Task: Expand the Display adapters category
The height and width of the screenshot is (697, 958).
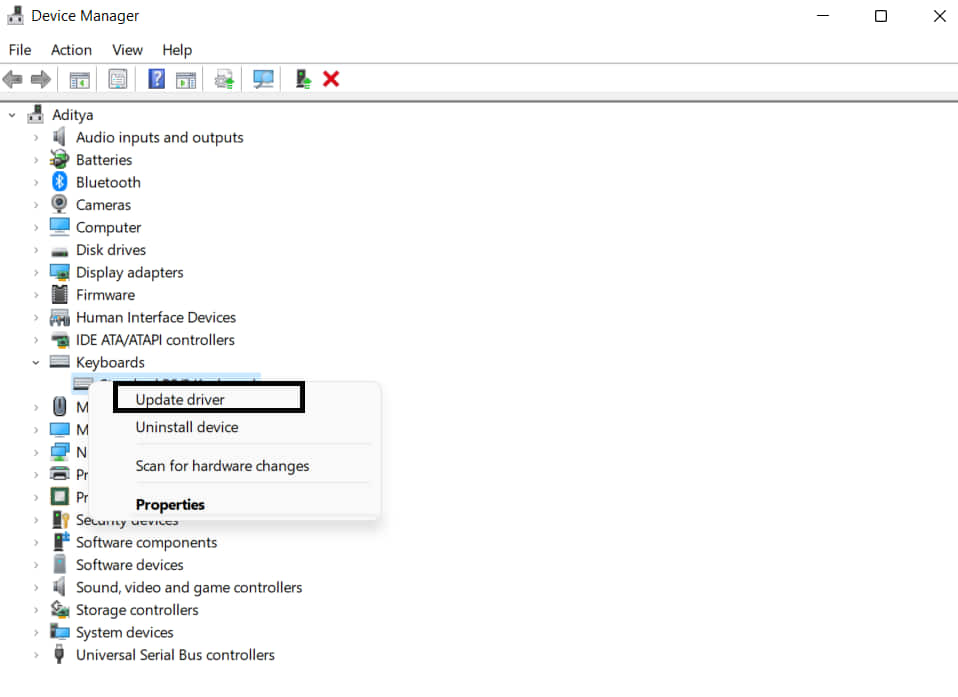Action: point(36,272)
